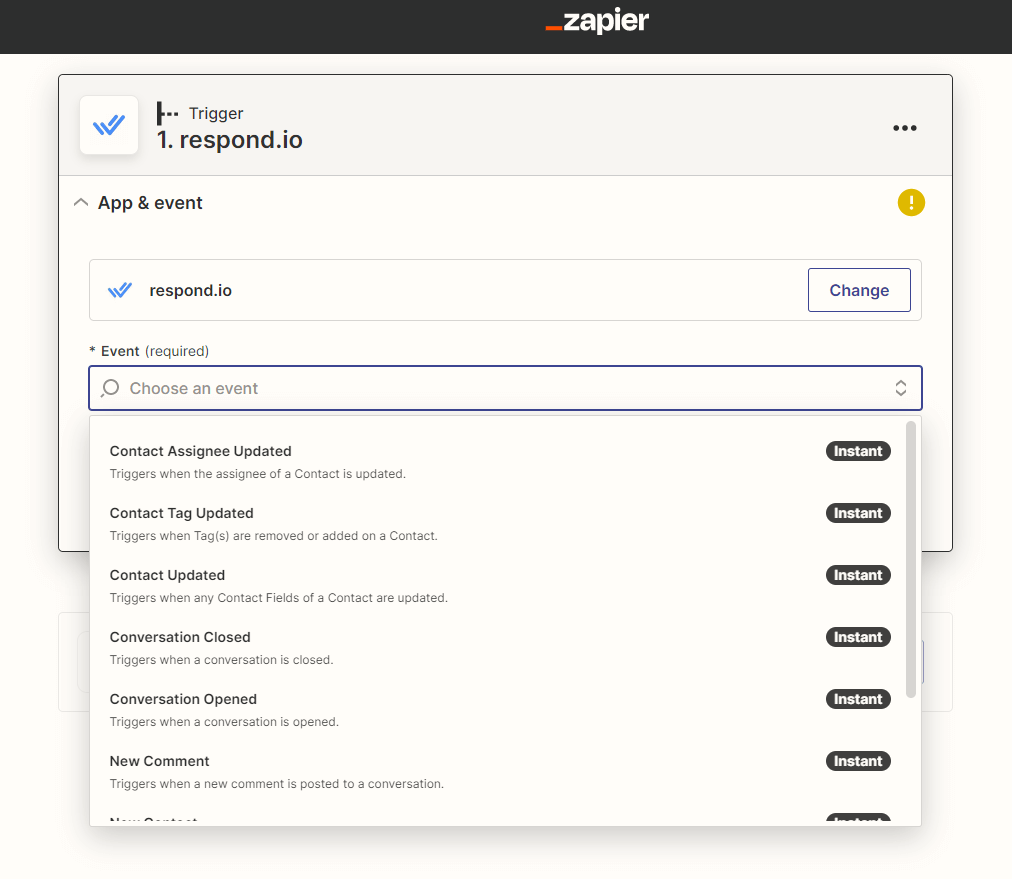Click the Trigger step type icon
1012x879 pixels.
(167, 113)
